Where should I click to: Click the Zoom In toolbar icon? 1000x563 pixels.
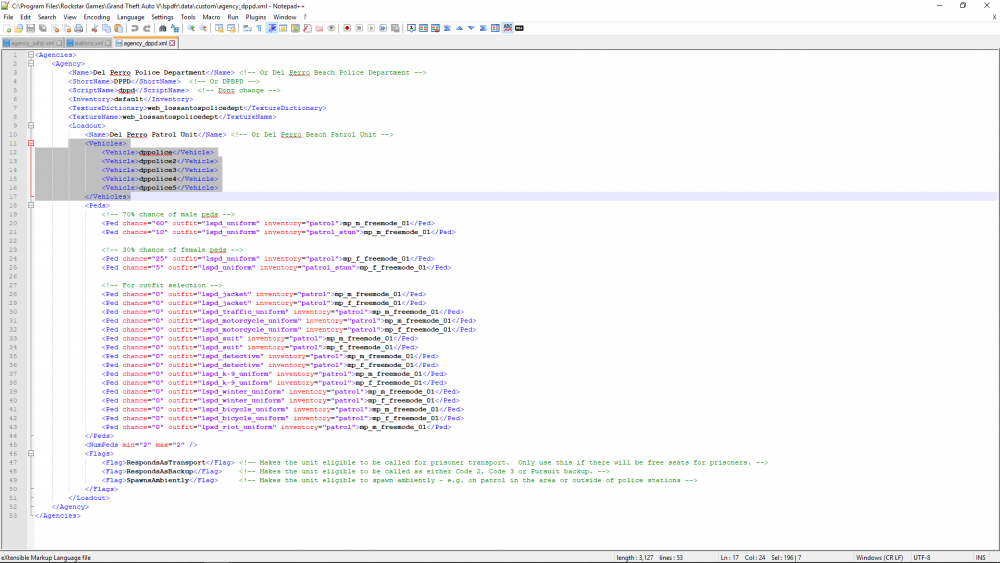click(x=190, y=28)
